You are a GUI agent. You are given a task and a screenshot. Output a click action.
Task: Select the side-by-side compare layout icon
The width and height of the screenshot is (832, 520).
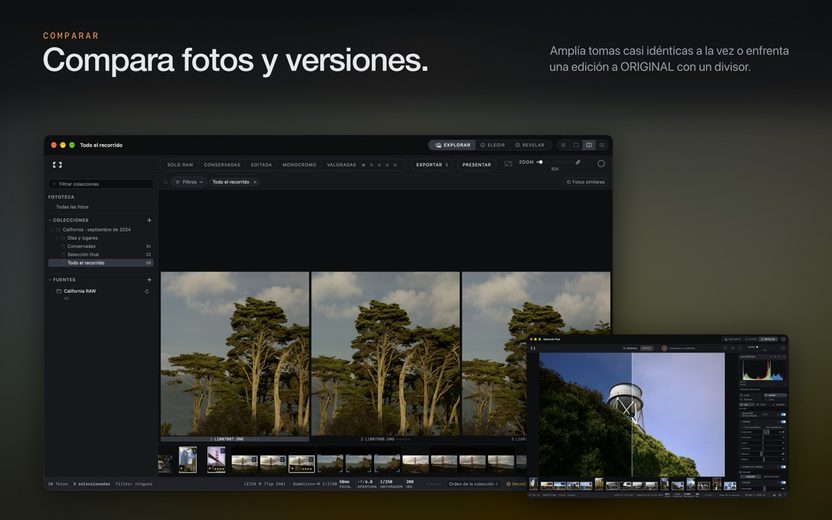pyautogui.click(x=589, y=145)
